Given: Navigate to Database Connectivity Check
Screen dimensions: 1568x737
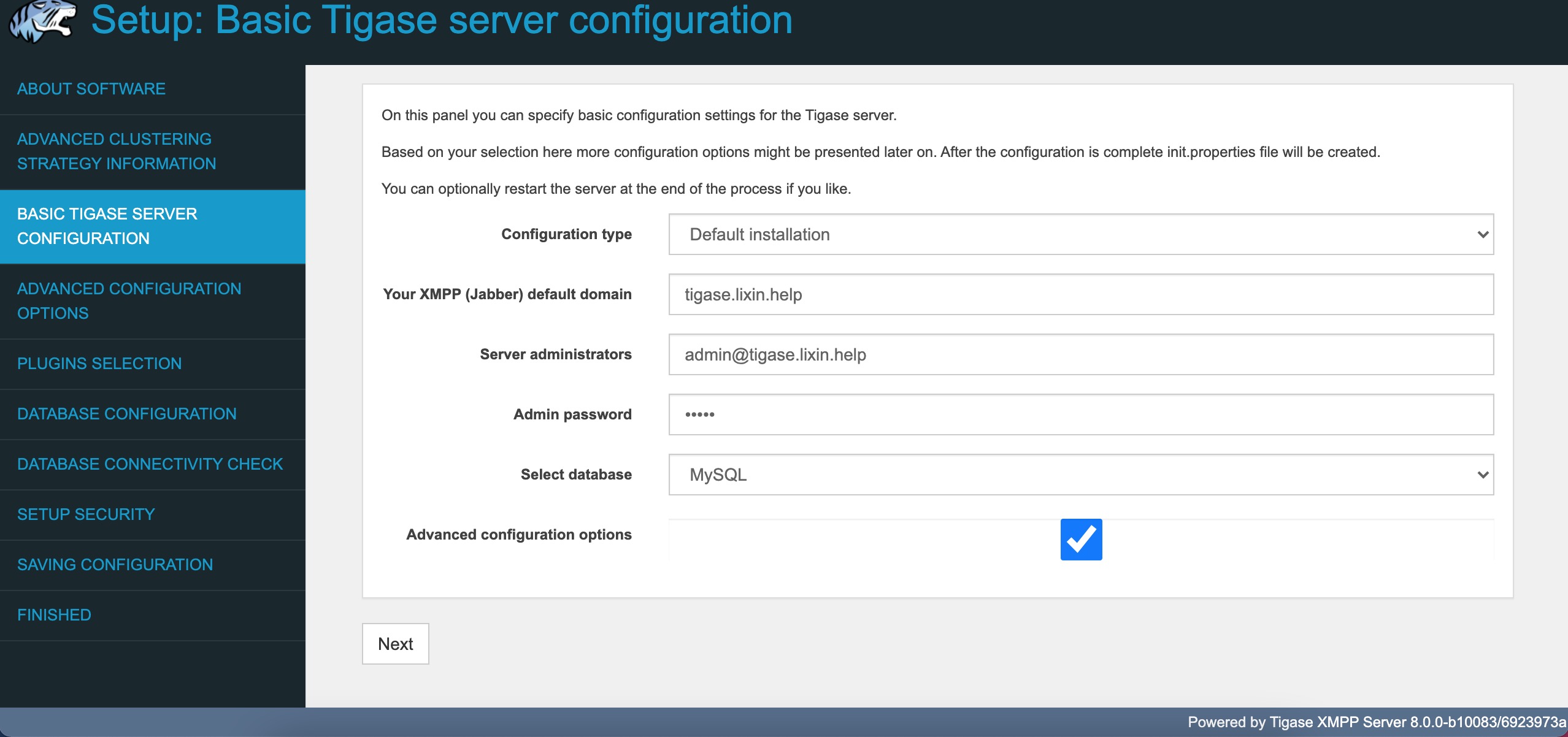Looking at the screenshot, I should pos(152,464).
